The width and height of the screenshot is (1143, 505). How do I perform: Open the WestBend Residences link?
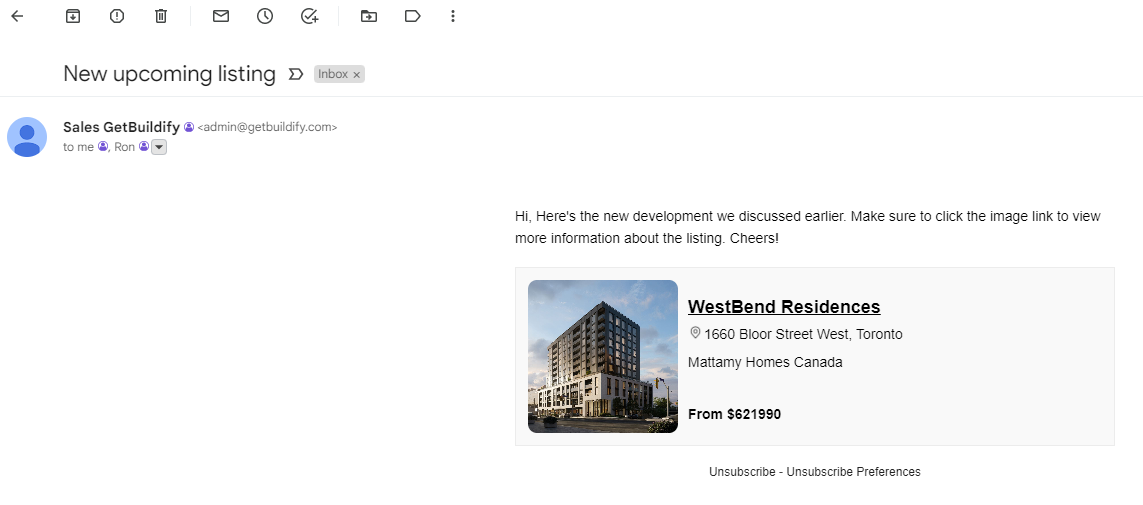coord(784,307)
